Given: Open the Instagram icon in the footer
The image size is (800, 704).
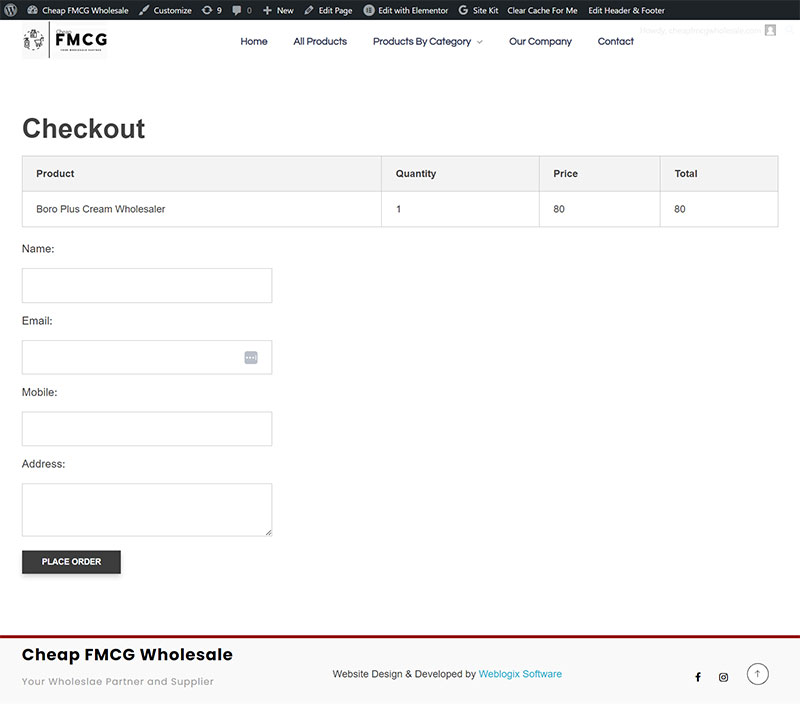Looking at the screenshot, I should pos(723,677).
